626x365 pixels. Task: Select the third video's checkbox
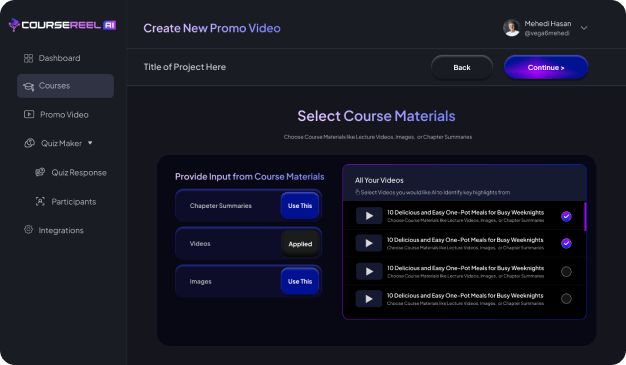[x=566, y=272]
